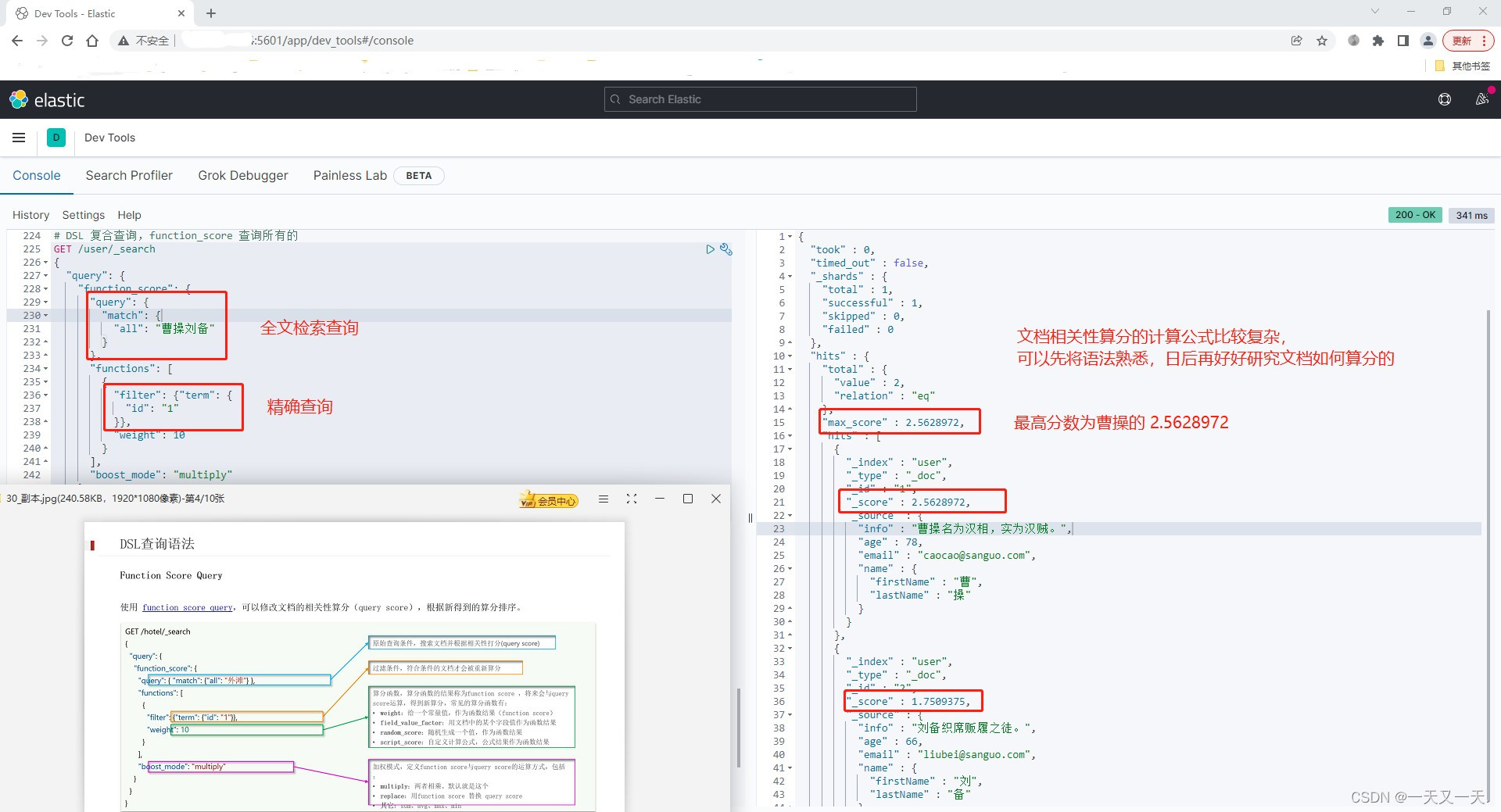Run the query with the play icon
This screenshot has width=1501, height=812.
click(x=710, y=249)
